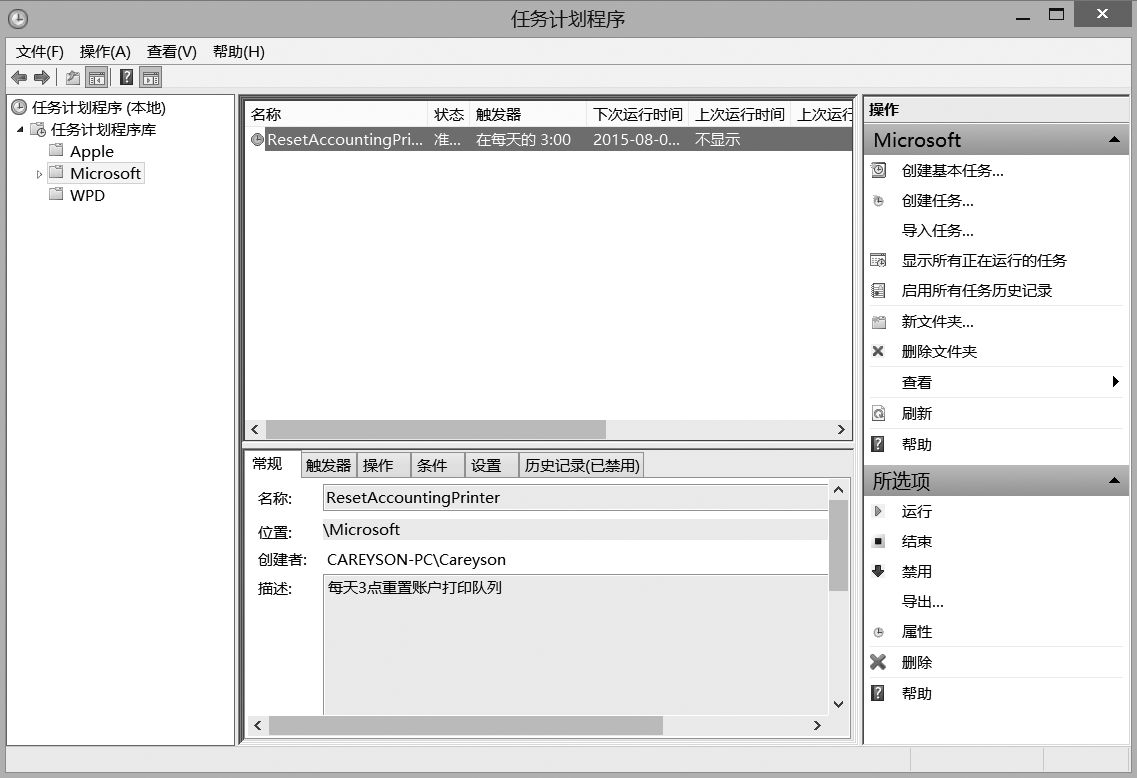Open the 操作(A) menu
The height and width of the screenshot is (778, 1137).
[x=105, y=52]
